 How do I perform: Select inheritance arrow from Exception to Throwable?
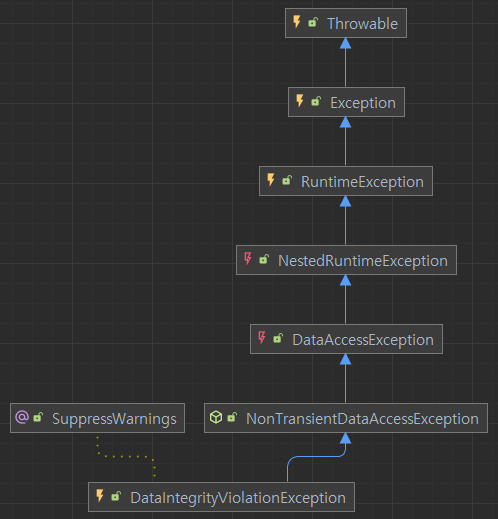tap(346, 63)
